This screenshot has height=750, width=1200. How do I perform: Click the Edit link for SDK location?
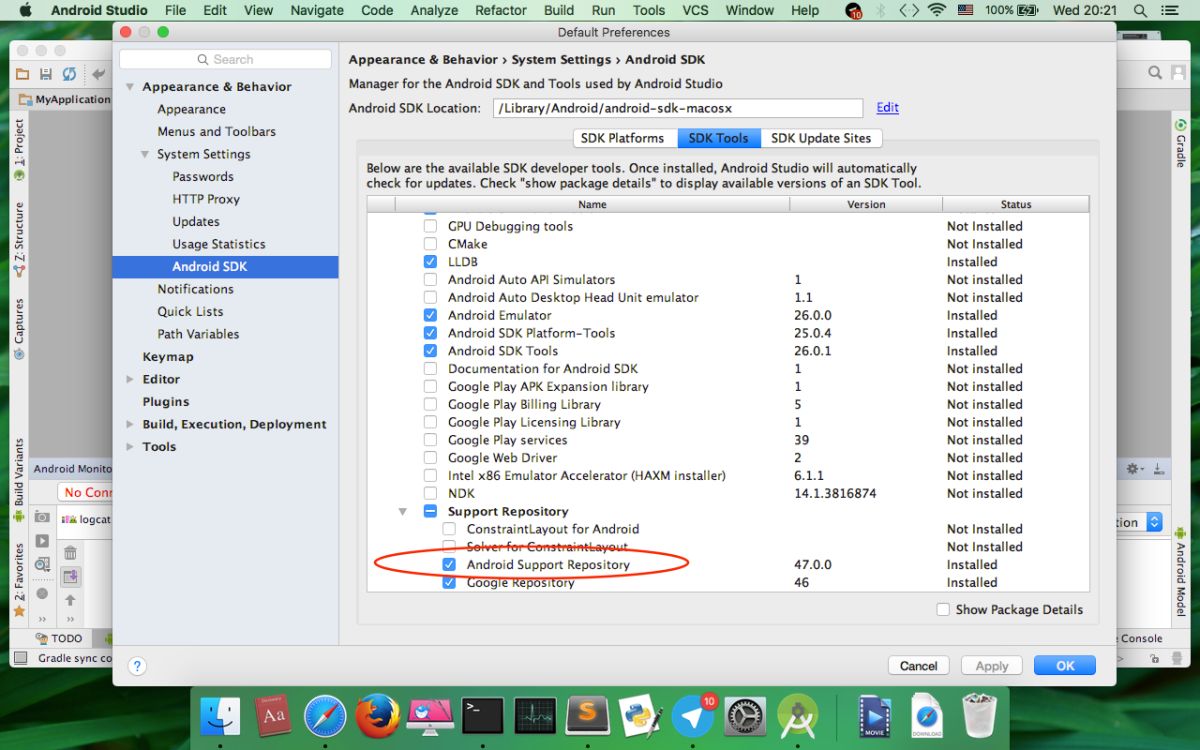[x=887, y=108]
